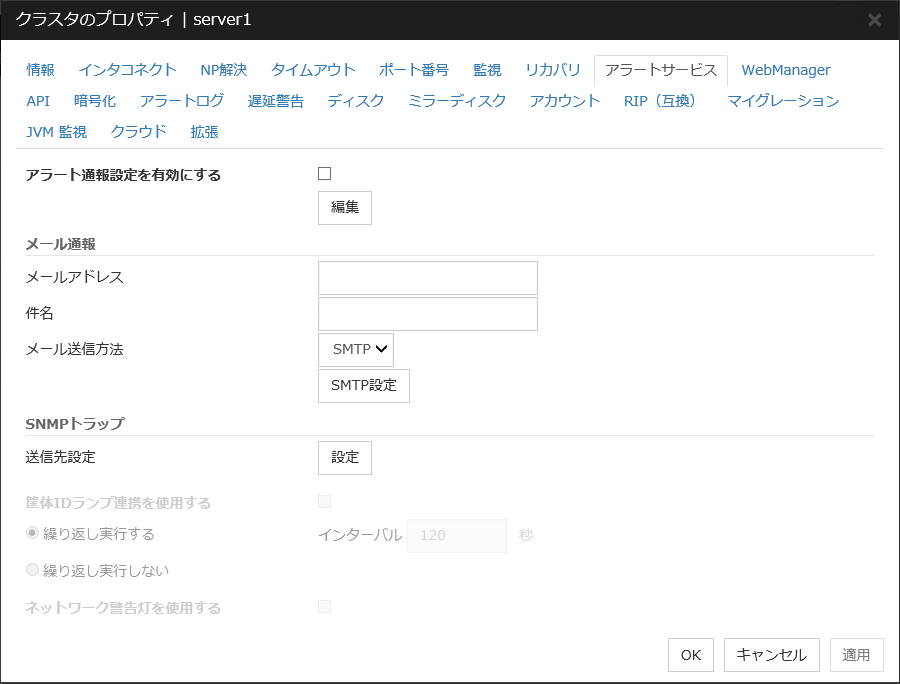Close the cluster properties dialog
Image resolution: width=900 pixels, height=684 pixels.
click(874, 20)
